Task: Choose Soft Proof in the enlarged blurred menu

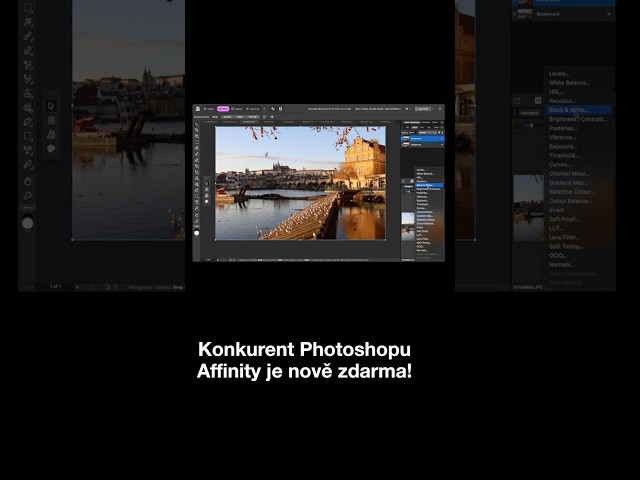Action: click(564, 219)
